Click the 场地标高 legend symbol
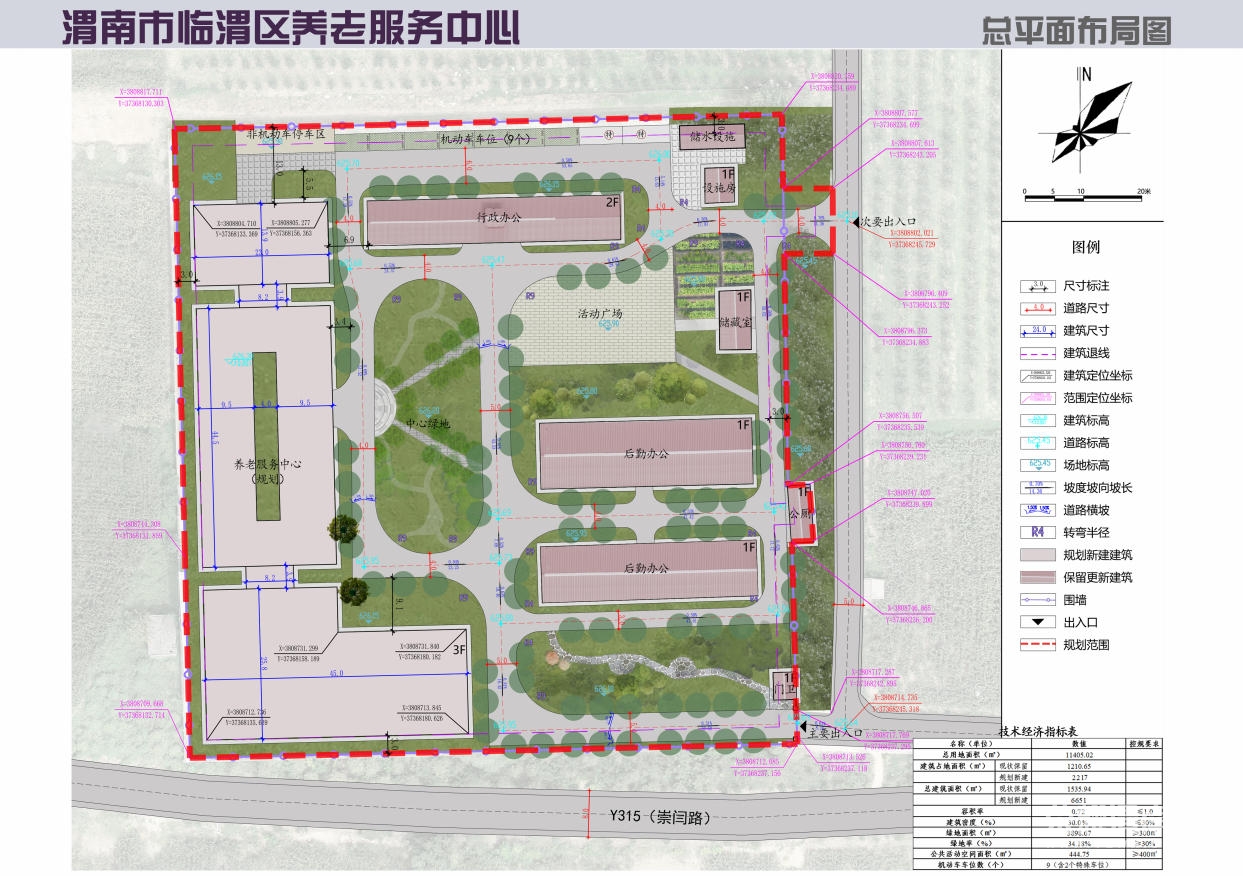This screenshot has width=1243, height=876. (x=1037, y=465)
